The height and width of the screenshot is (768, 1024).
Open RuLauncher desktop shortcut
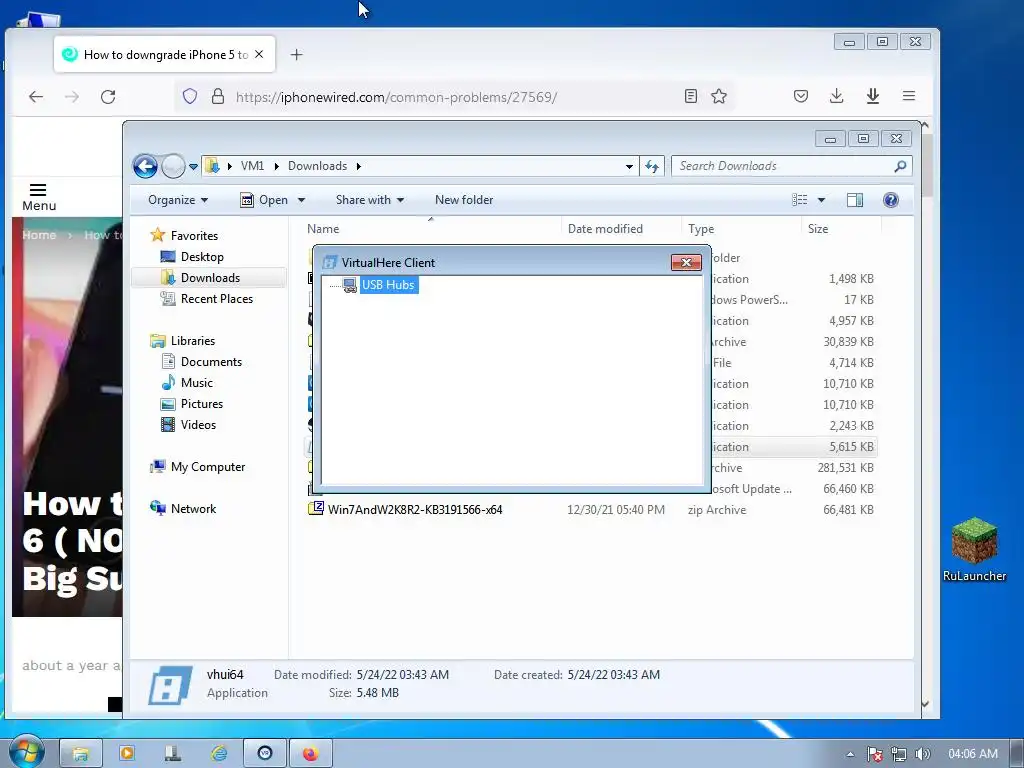click(x=974, y=550)
